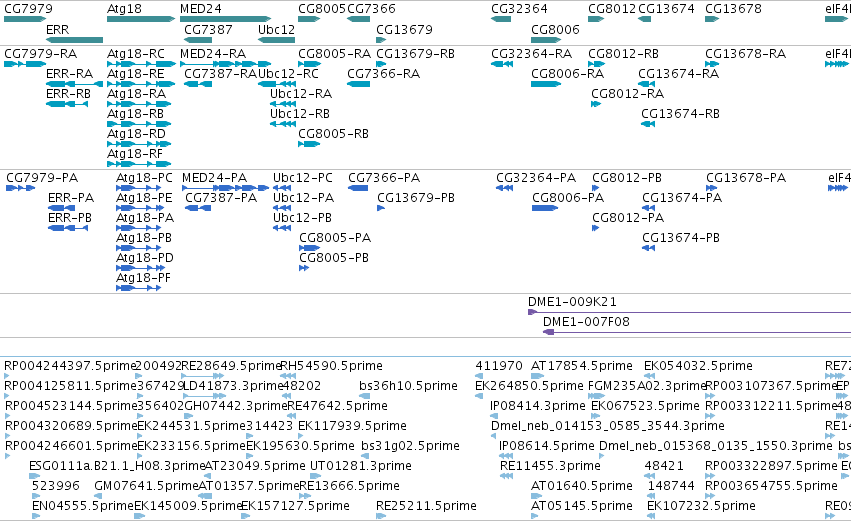851x521 pixels.
Task: Open the Atg18-RF transcript label
Action: [x=135, y=154]
